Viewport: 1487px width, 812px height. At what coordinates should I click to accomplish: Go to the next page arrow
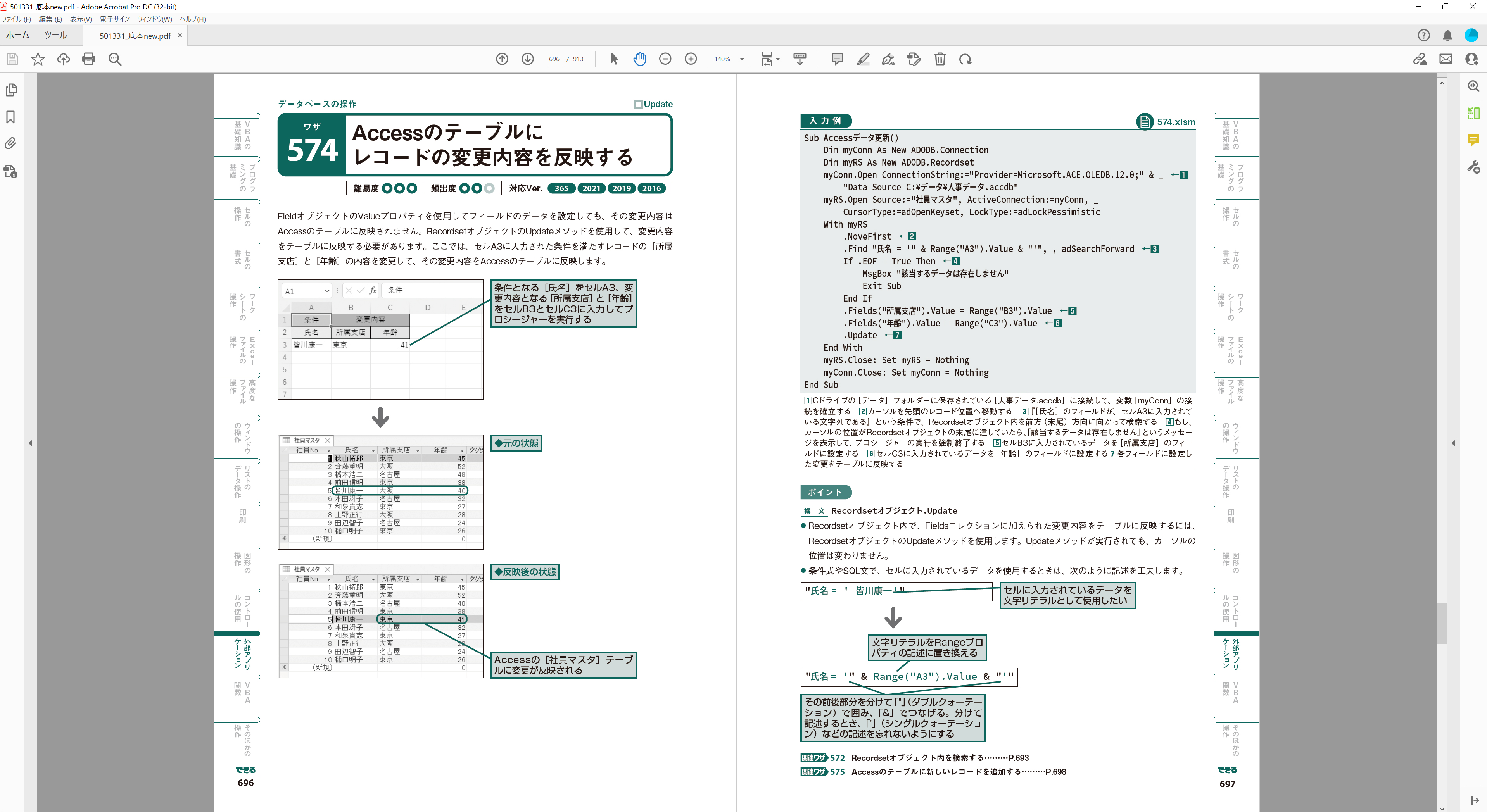coord(527,59)
